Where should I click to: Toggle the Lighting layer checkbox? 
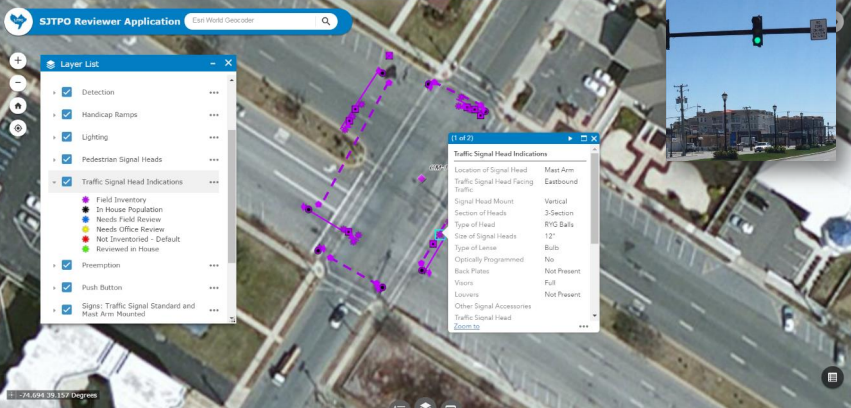67,137
